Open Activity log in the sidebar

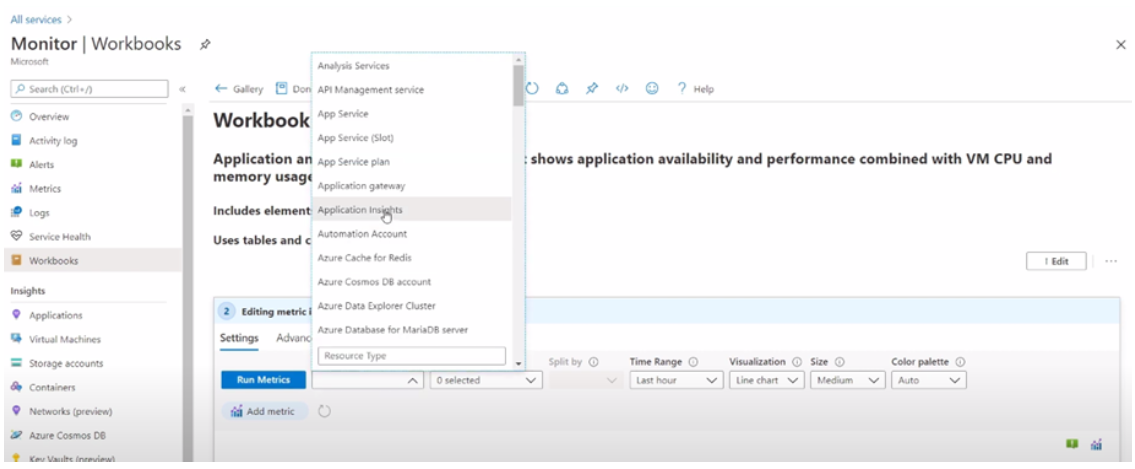click(x=53, y=140)
